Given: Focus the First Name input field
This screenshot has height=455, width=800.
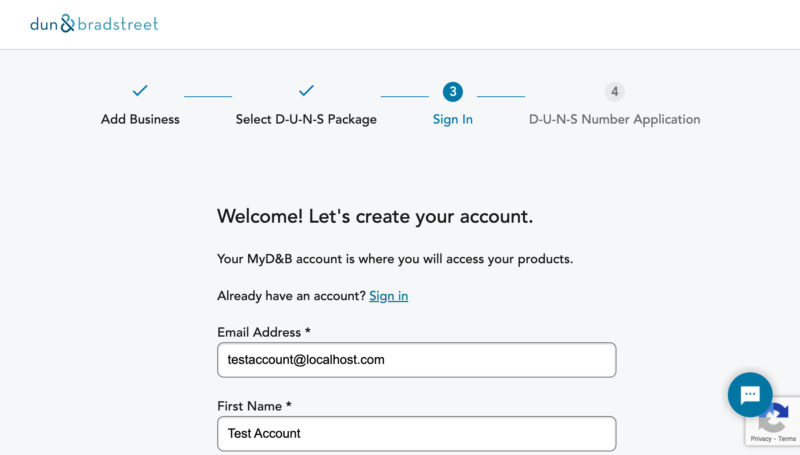Looking at the screenshot, I should coord(416,433).
